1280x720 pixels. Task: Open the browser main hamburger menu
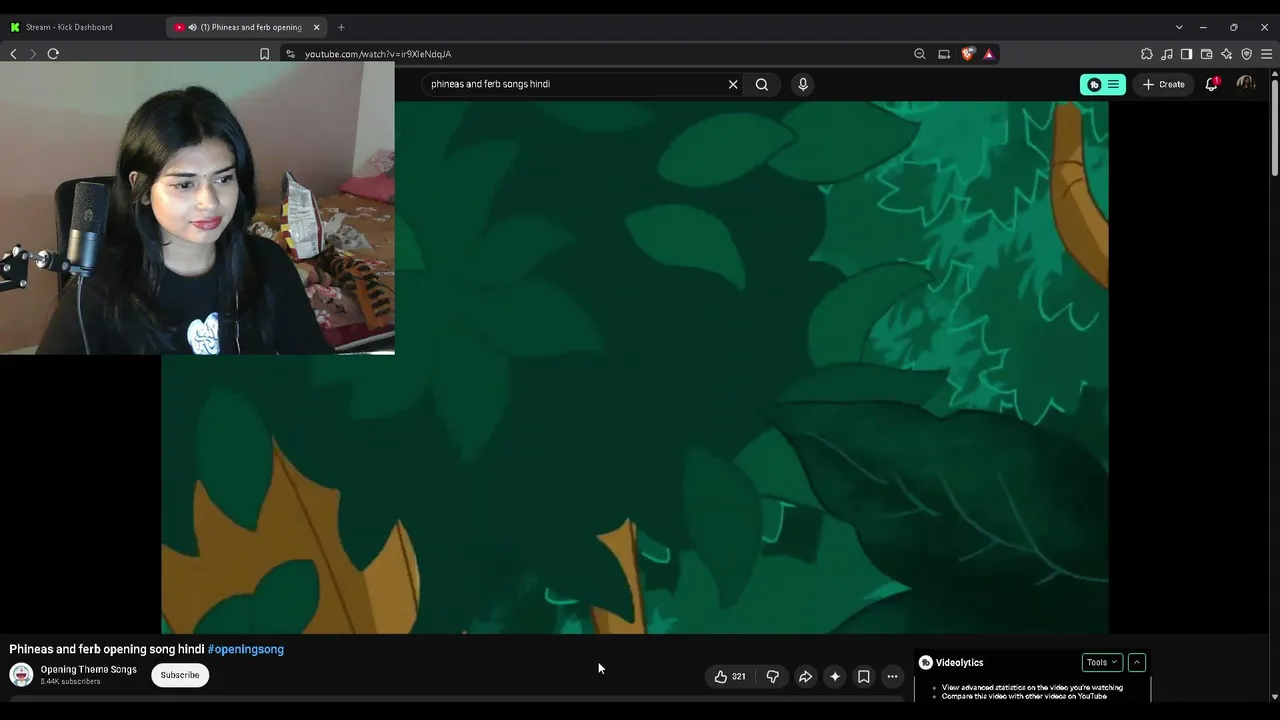1266,54
